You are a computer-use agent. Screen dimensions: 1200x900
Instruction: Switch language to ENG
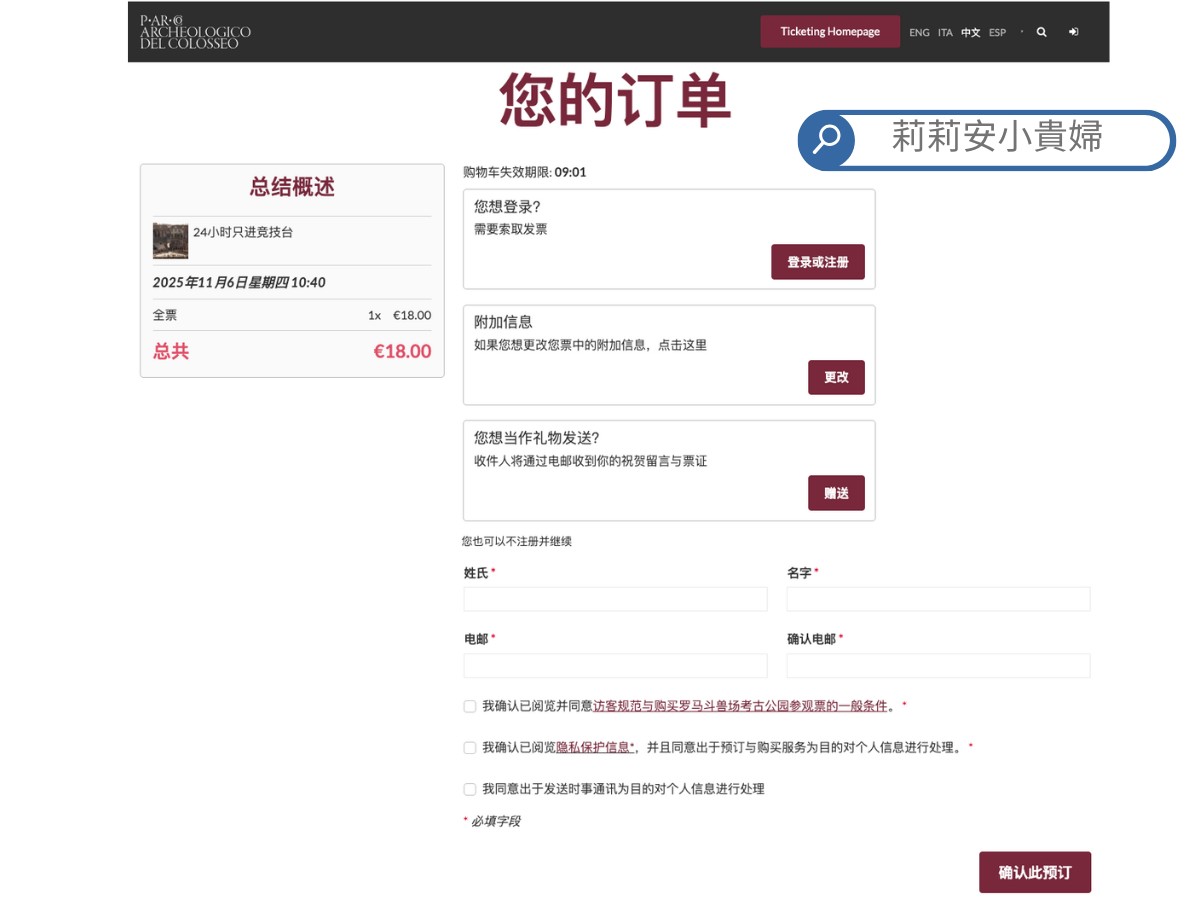pos(919,33)
